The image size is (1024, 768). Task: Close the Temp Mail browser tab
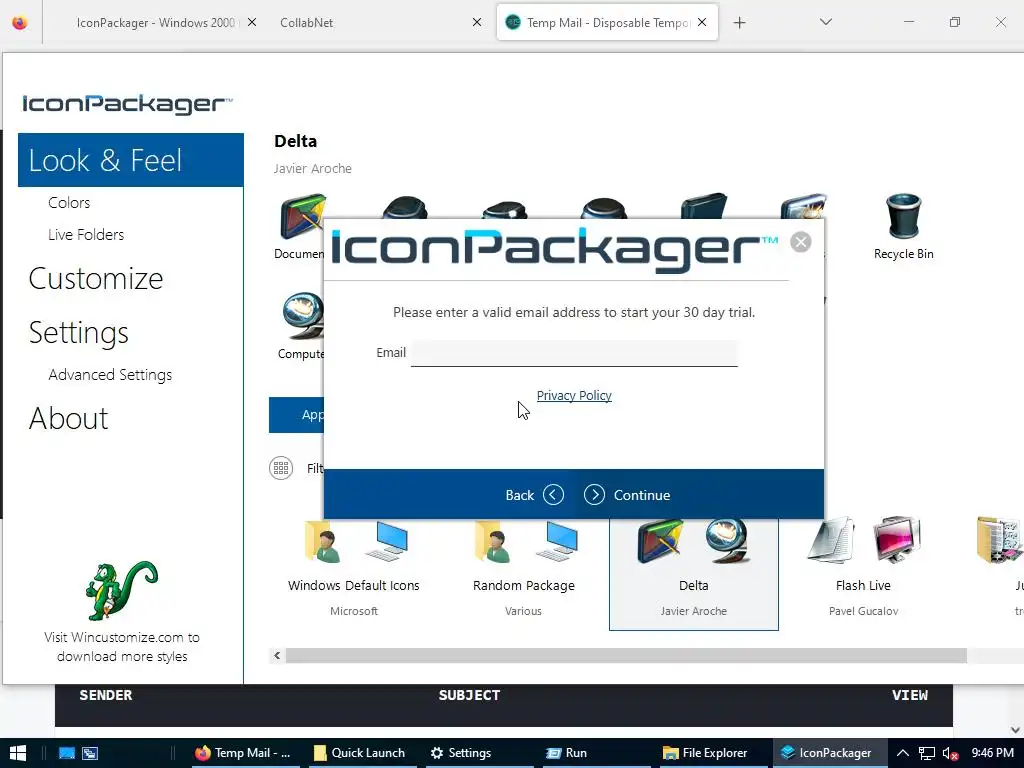702,22
